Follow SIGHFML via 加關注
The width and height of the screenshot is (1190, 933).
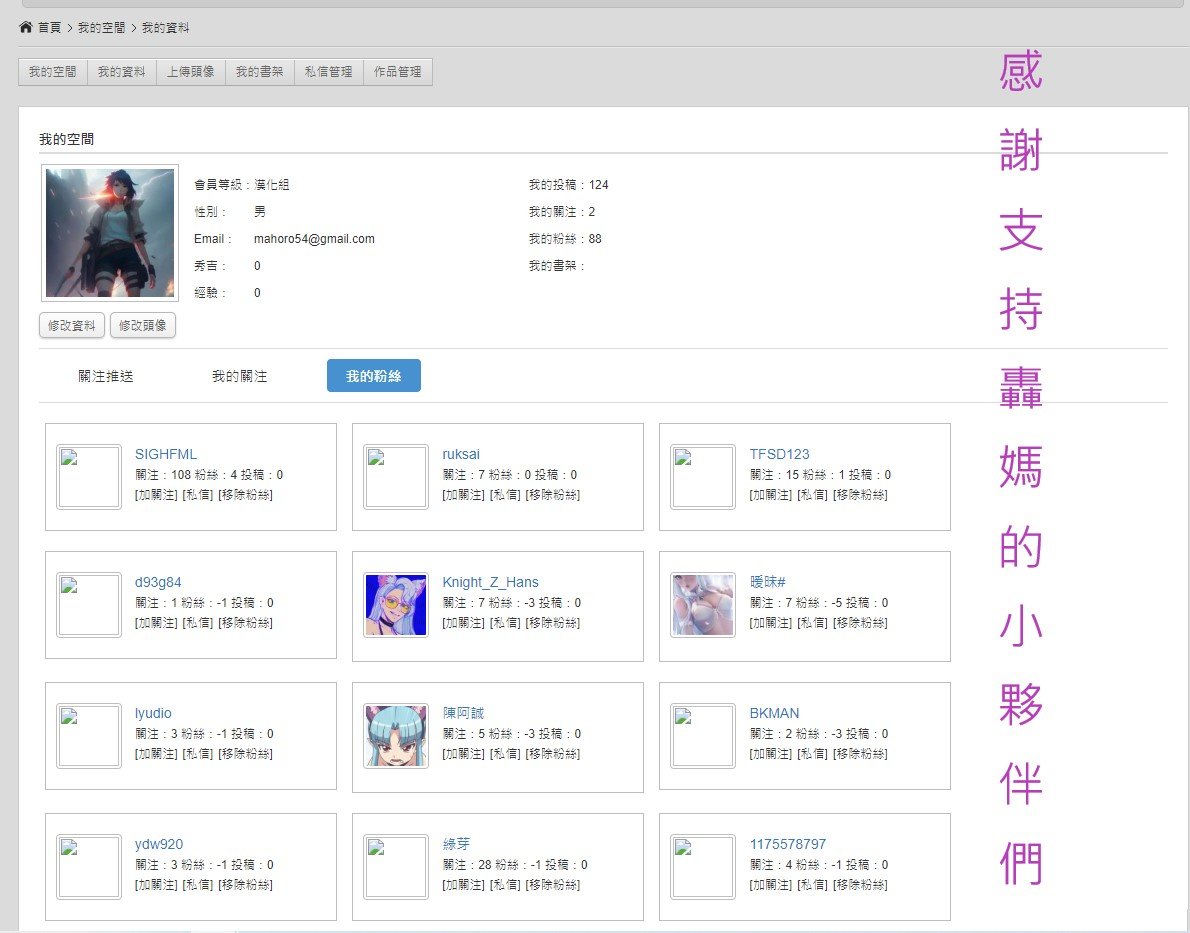156,495
